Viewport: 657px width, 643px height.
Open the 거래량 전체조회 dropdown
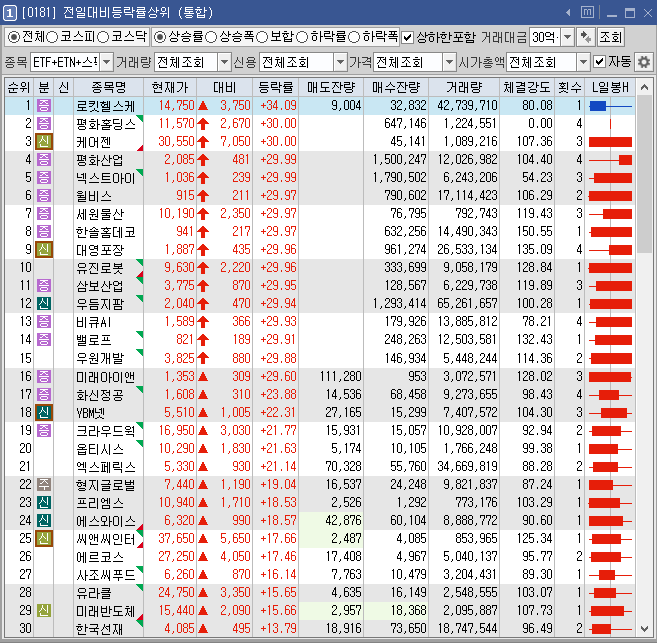coord(225,62)
